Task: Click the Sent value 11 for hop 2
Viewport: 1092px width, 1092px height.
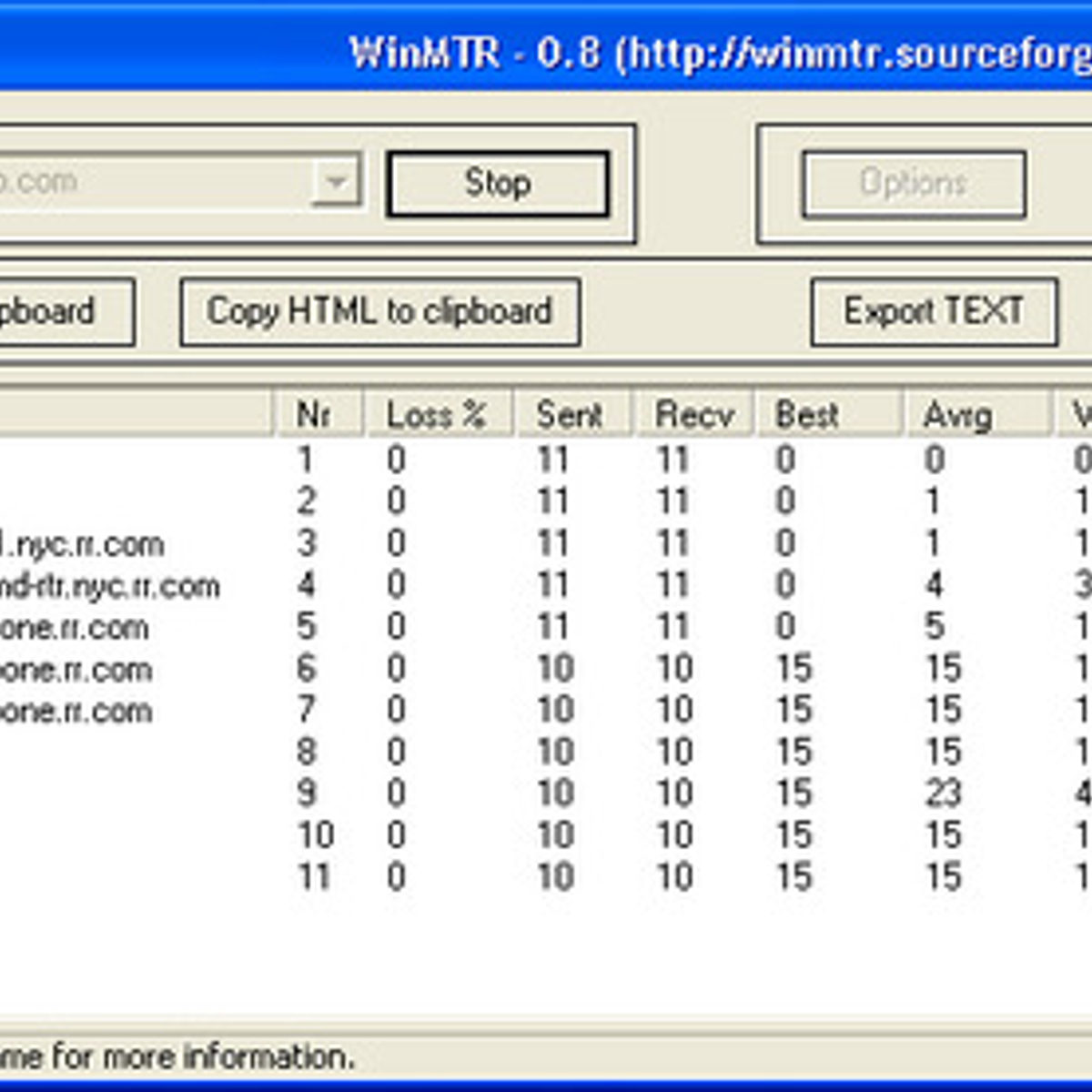Action: [553, 501]
